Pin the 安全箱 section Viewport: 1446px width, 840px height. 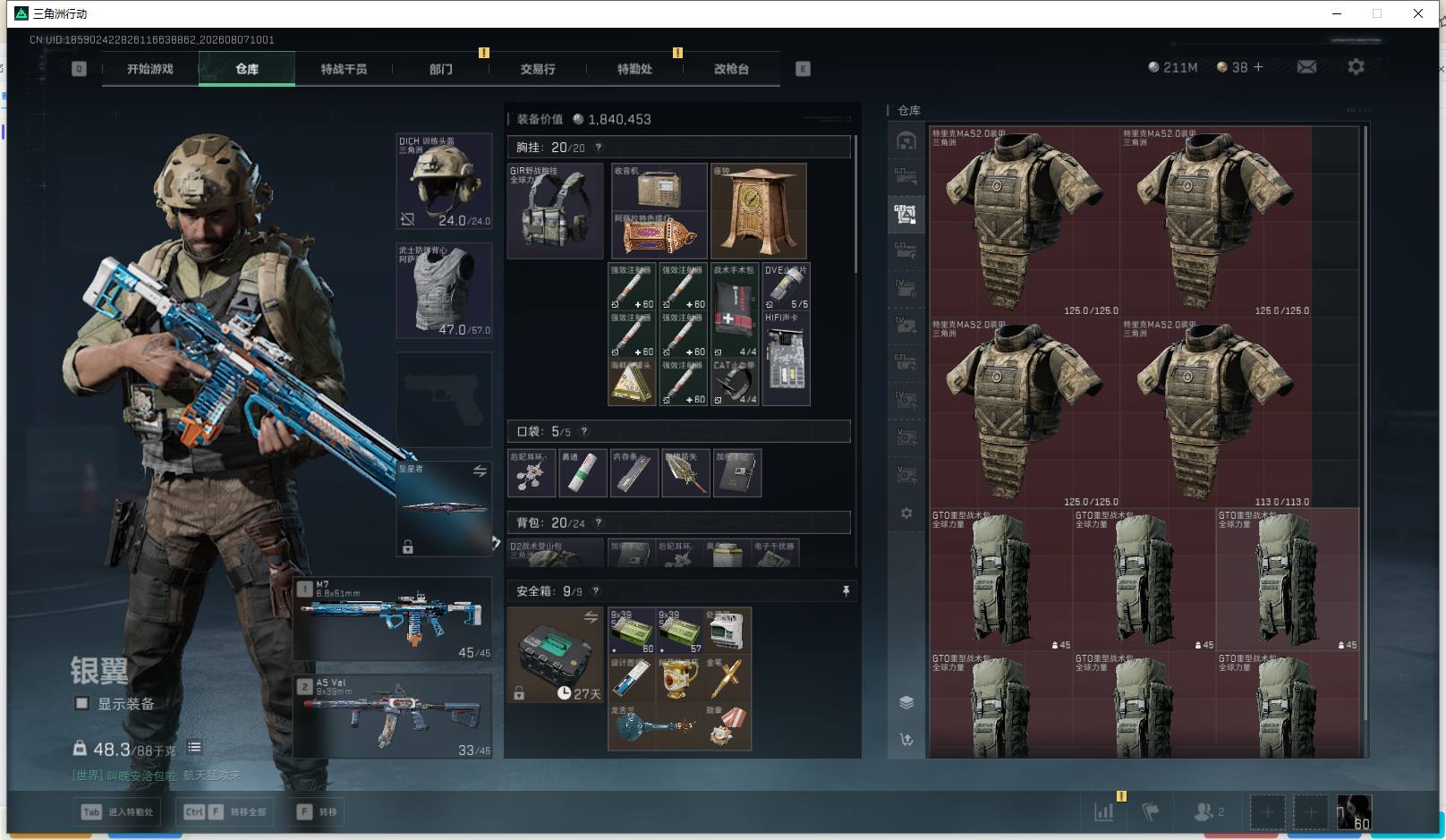coord(846,591)
